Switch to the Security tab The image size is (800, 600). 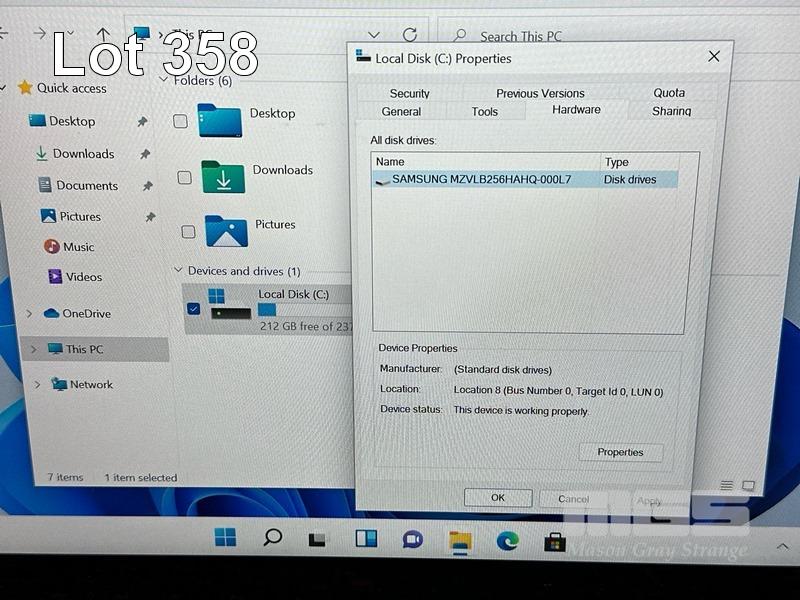pos(409,93)
